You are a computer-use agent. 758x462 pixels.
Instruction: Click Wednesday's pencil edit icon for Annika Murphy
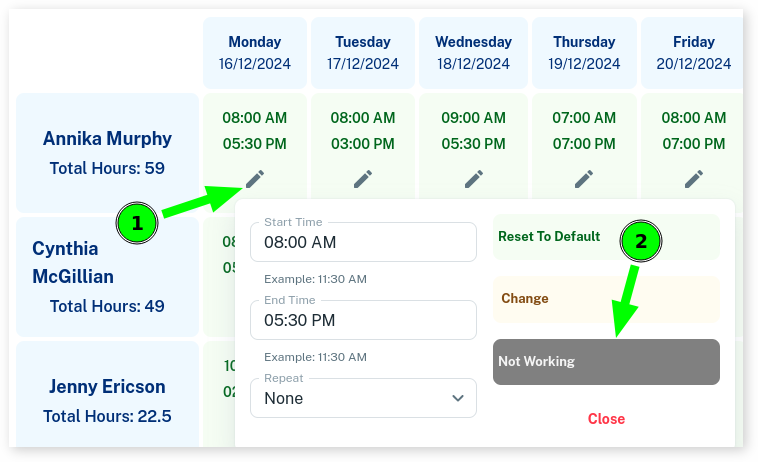pos(473,178)
